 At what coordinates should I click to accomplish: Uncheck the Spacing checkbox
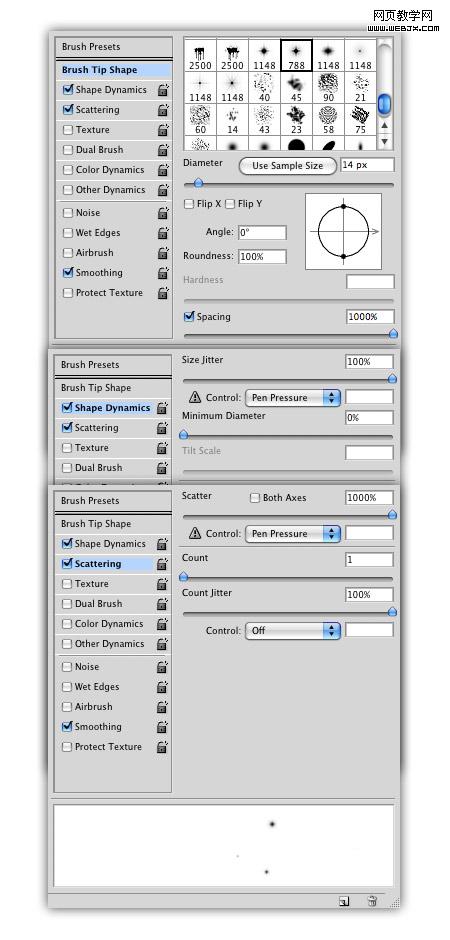(189, 317)
